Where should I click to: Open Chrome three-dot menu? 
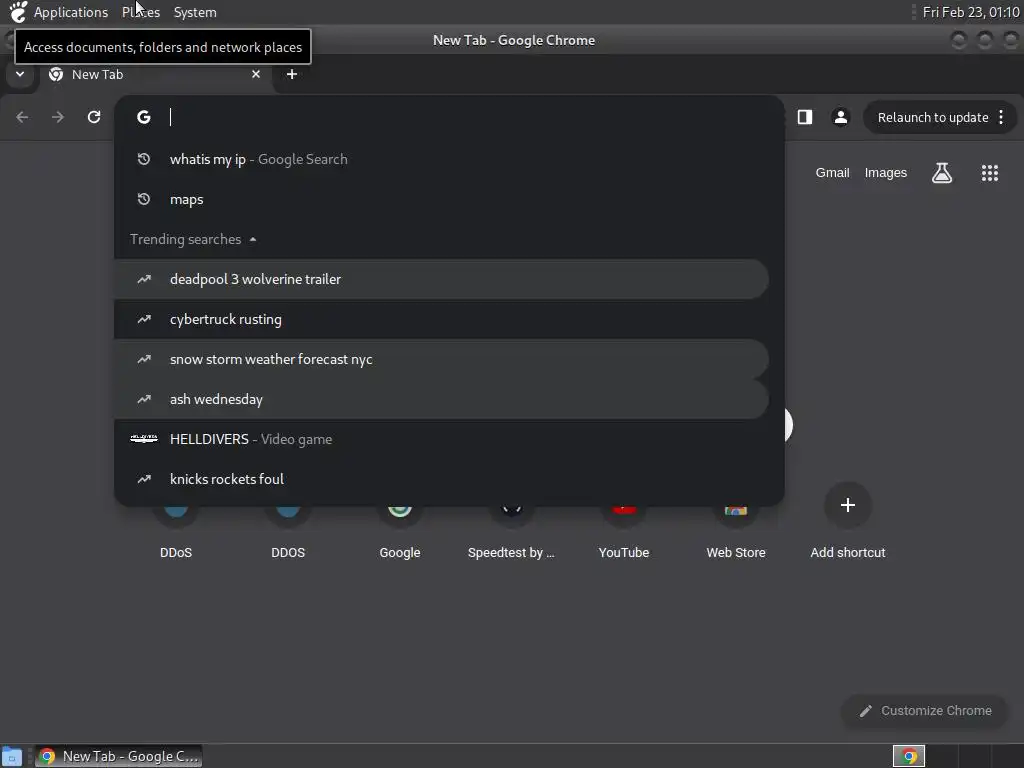pyautogui.click(x=1001, y=118)
